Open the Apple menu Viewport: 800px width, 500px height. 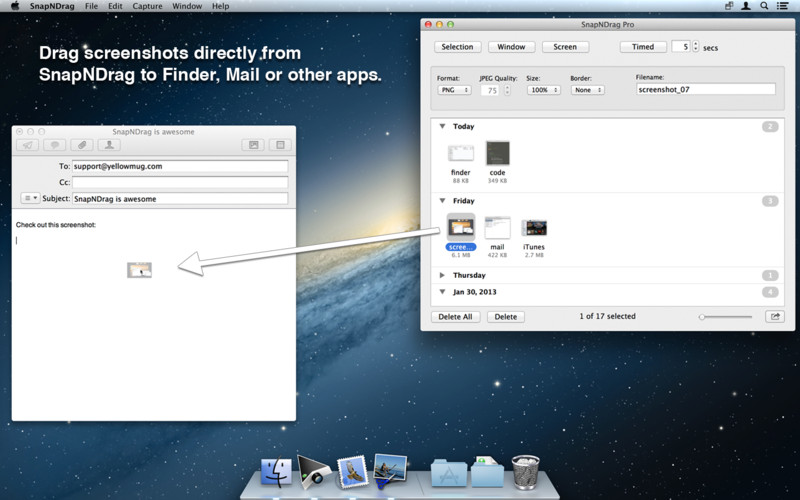tap(15, 6)
